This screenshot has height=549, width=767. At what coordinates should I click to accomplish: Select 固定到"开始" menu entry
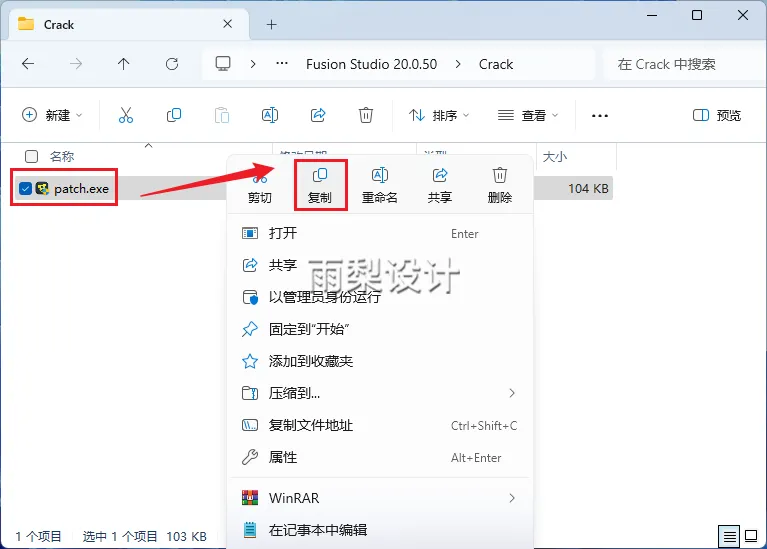(381, 329)
